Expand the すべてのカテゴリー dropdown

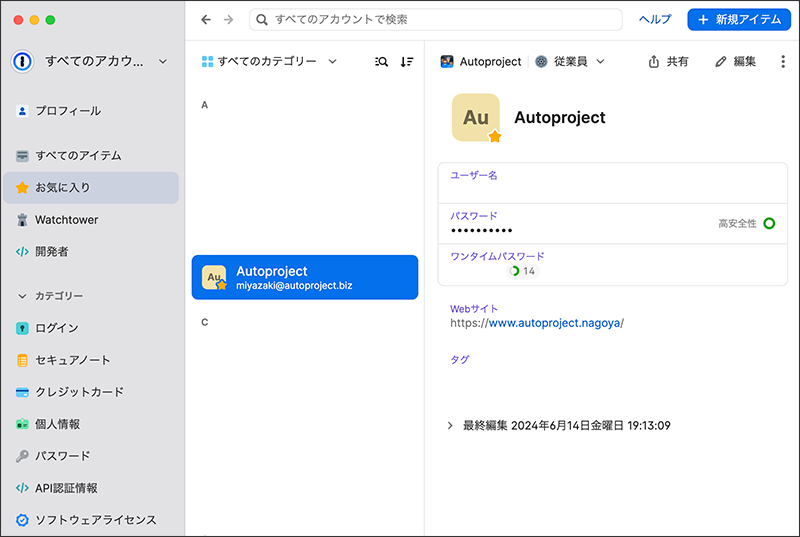pyautogui.click(x=268, y=62)
